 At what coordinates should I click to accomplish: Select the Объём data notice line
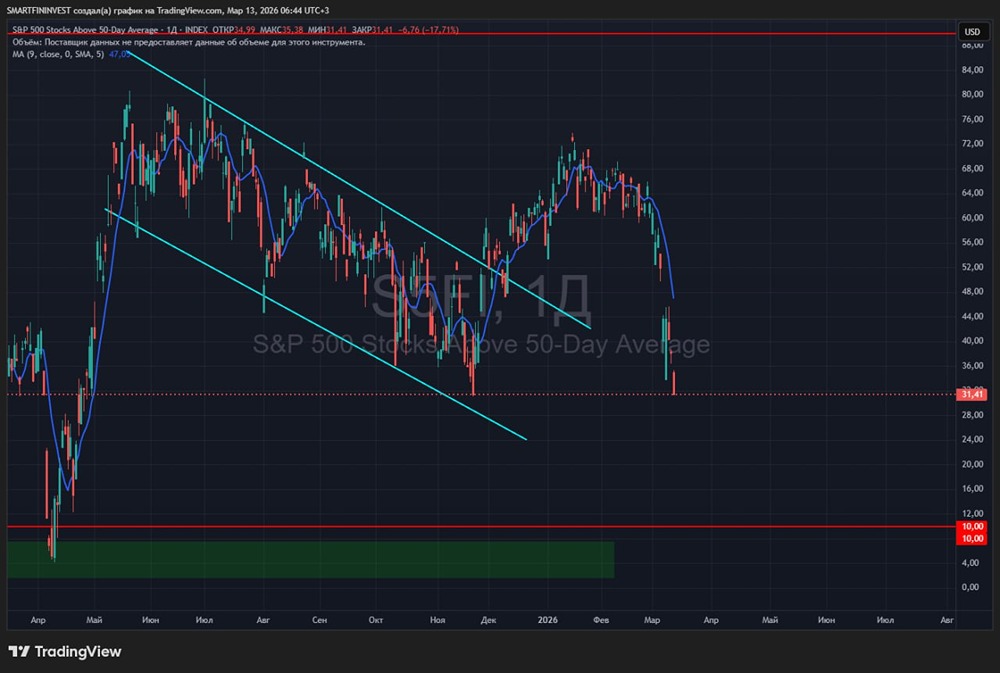pos(189,42)
